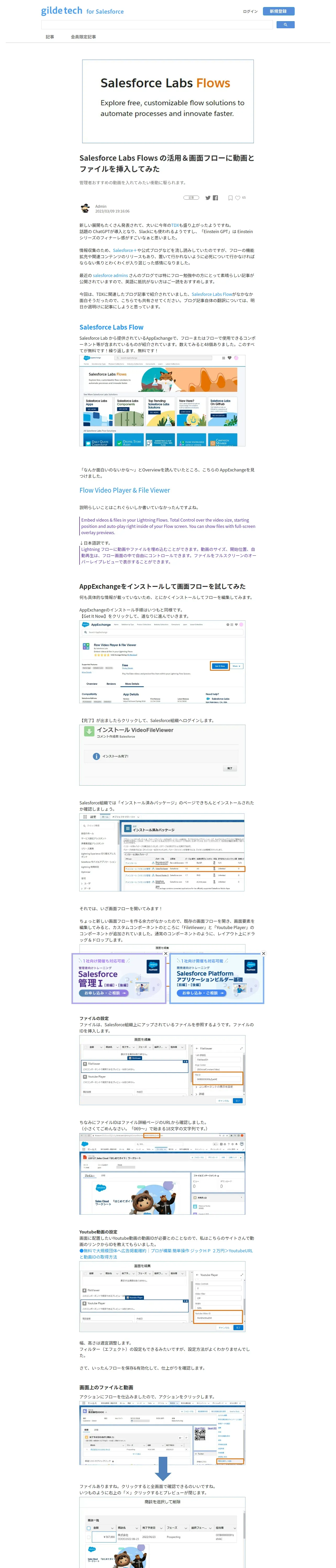Open Flow Video Player & File Viewer heading link

click(124, 491)
